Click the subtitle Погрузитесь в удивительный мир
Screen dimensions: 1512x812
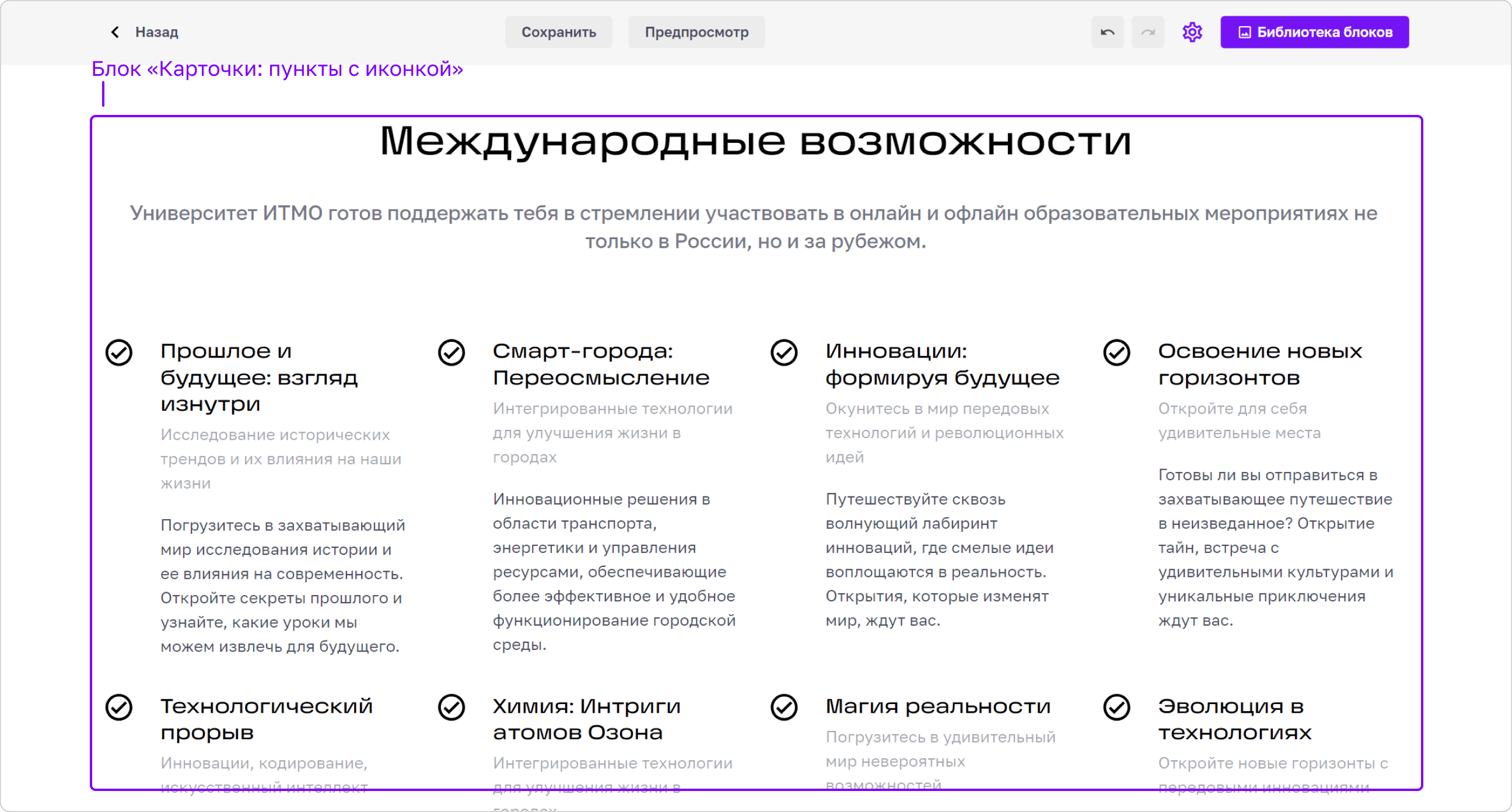(940, 760)
